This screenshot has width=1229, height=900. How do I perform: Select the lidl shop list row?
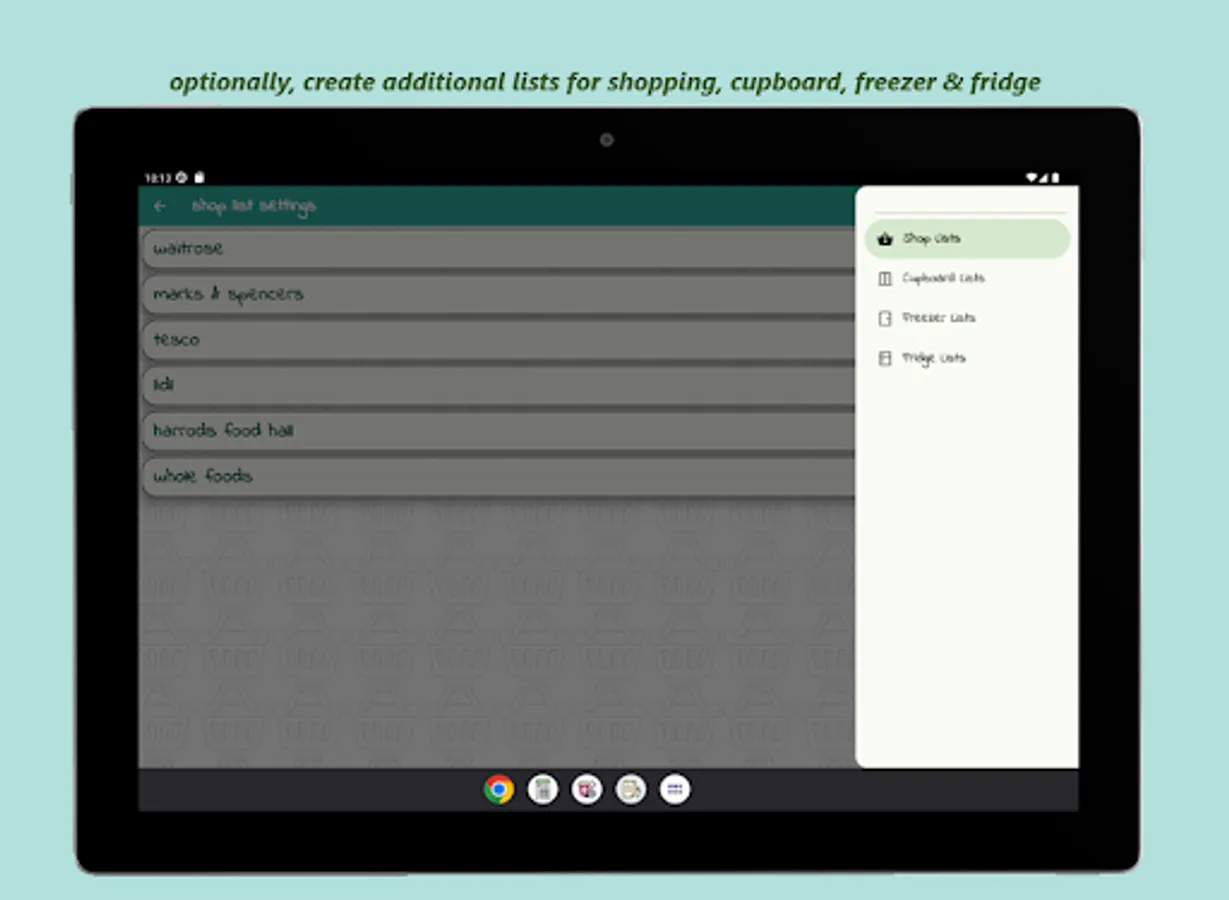pos(499,385)
